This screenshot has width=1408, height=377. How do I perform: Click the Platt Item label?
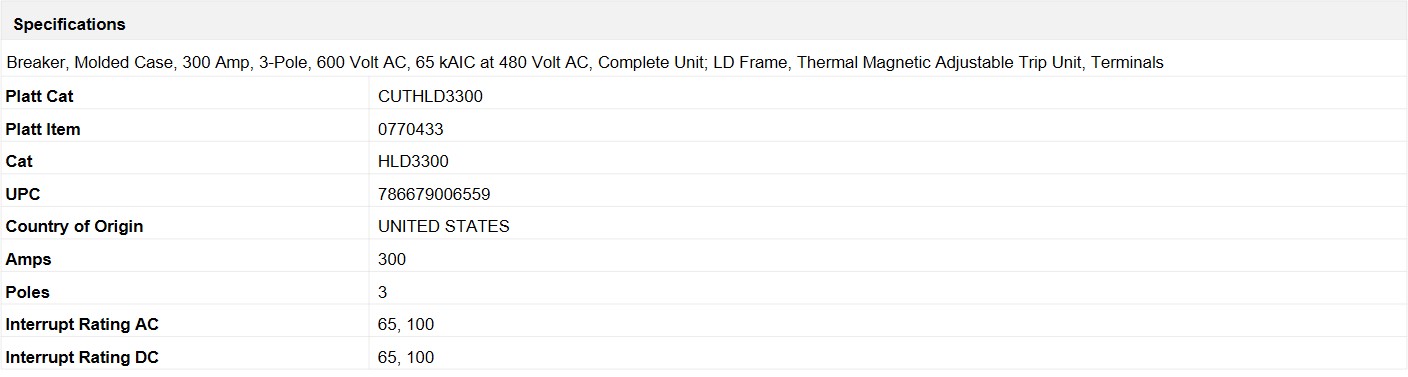(x=43, y=129)
